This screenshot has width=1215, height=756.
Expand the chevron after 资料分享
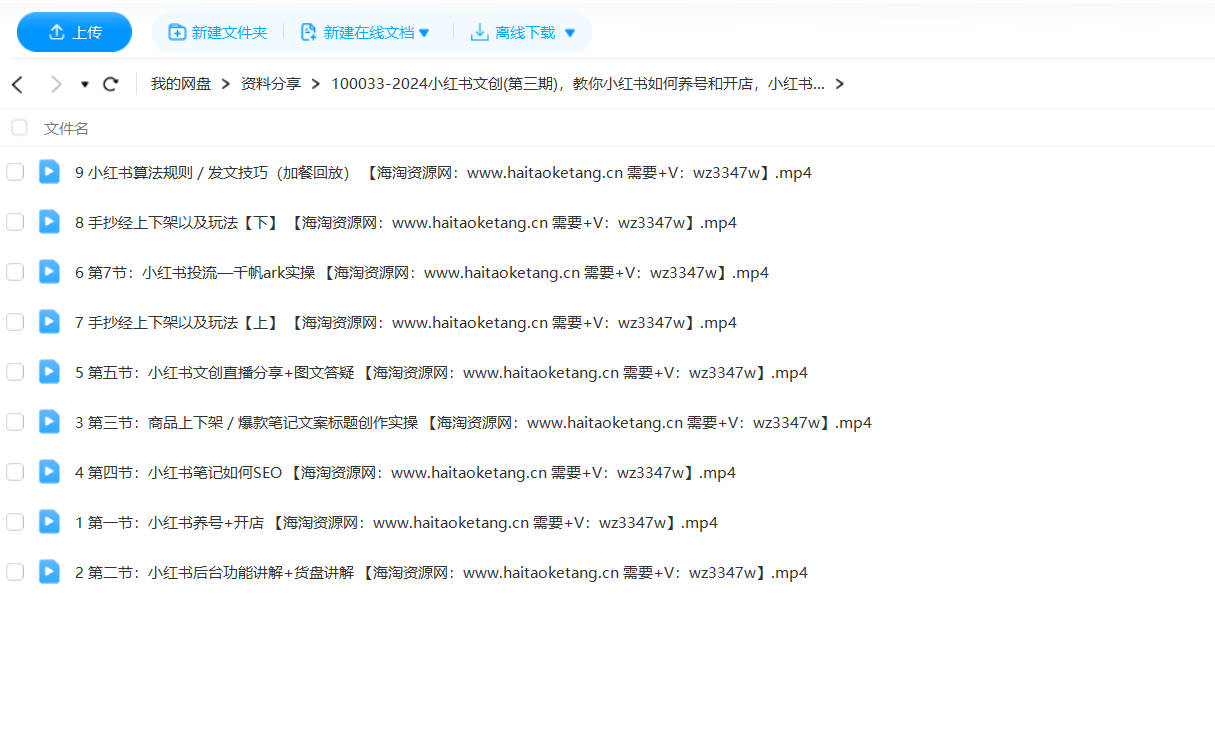point(316,84)
